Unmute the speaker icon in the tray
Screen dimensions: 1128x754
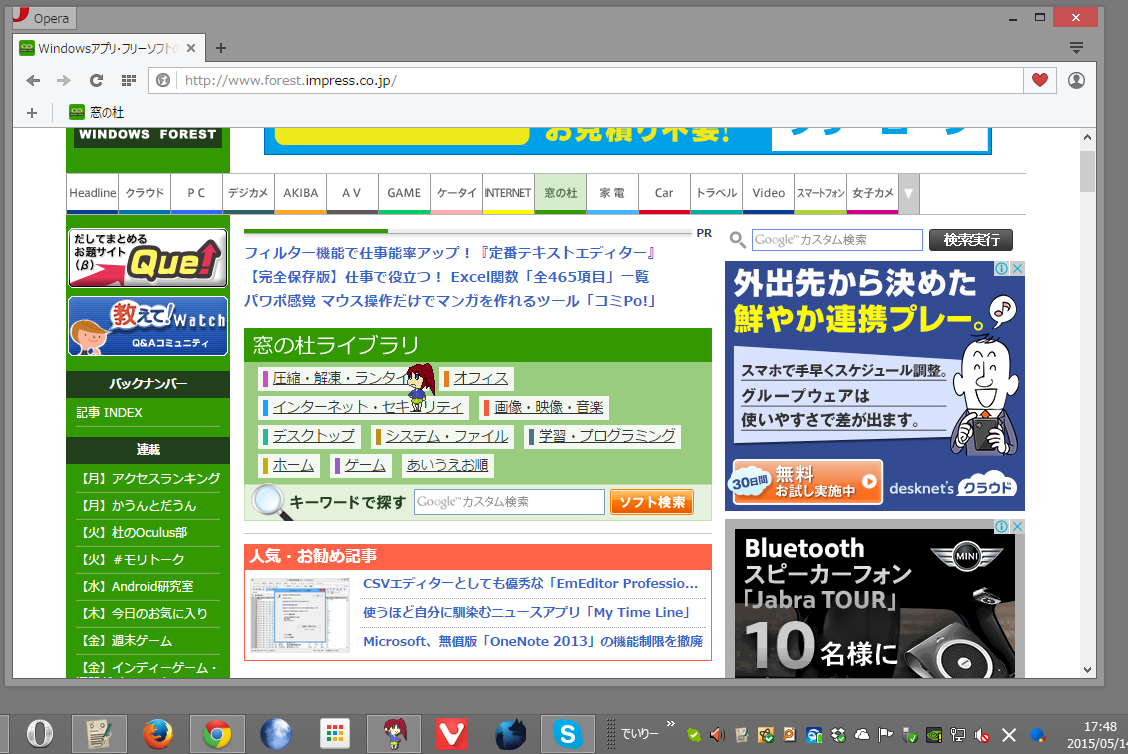click(980, 734)
